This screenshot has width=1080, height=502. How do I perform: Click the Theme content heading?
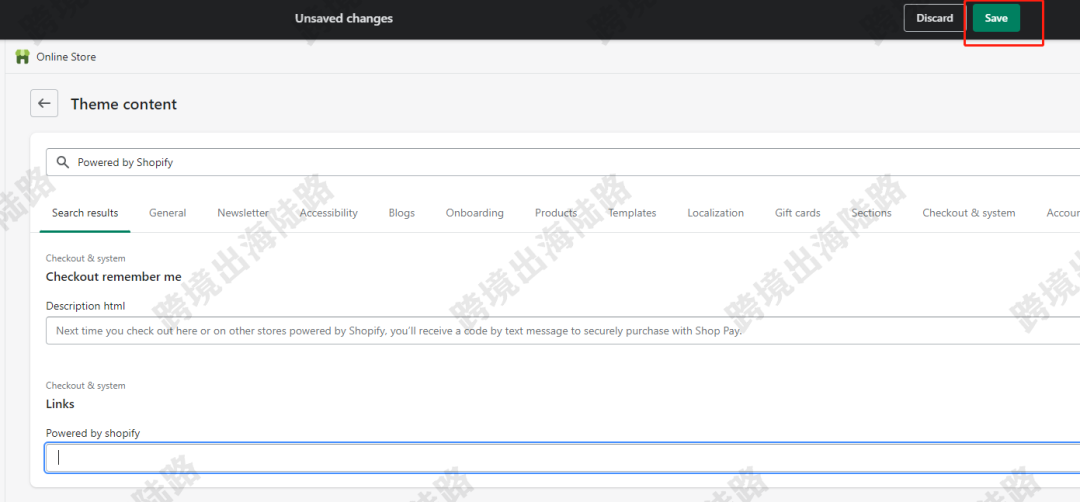point(124,104)
